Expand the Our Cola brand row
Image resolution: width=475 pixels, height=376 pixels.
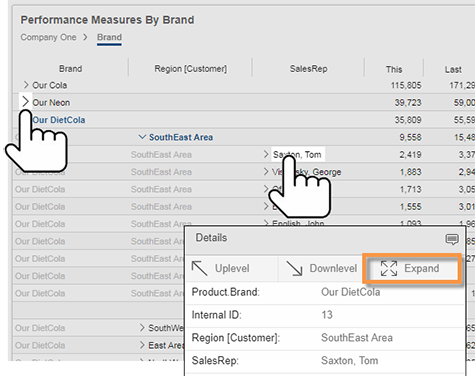click(26, 85)
